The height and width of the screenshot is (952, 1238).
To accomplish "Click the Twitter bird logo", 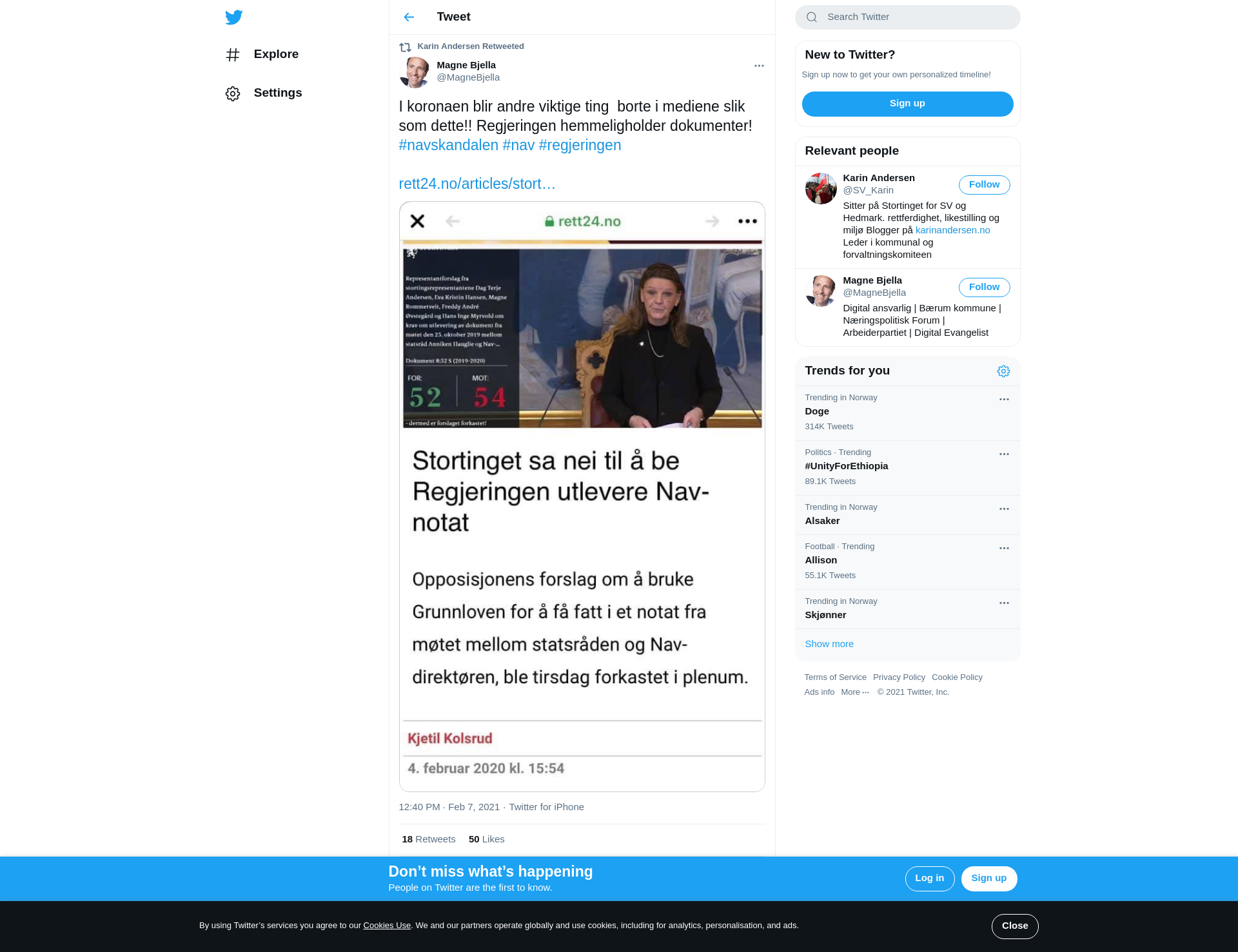I will [233, 17].
